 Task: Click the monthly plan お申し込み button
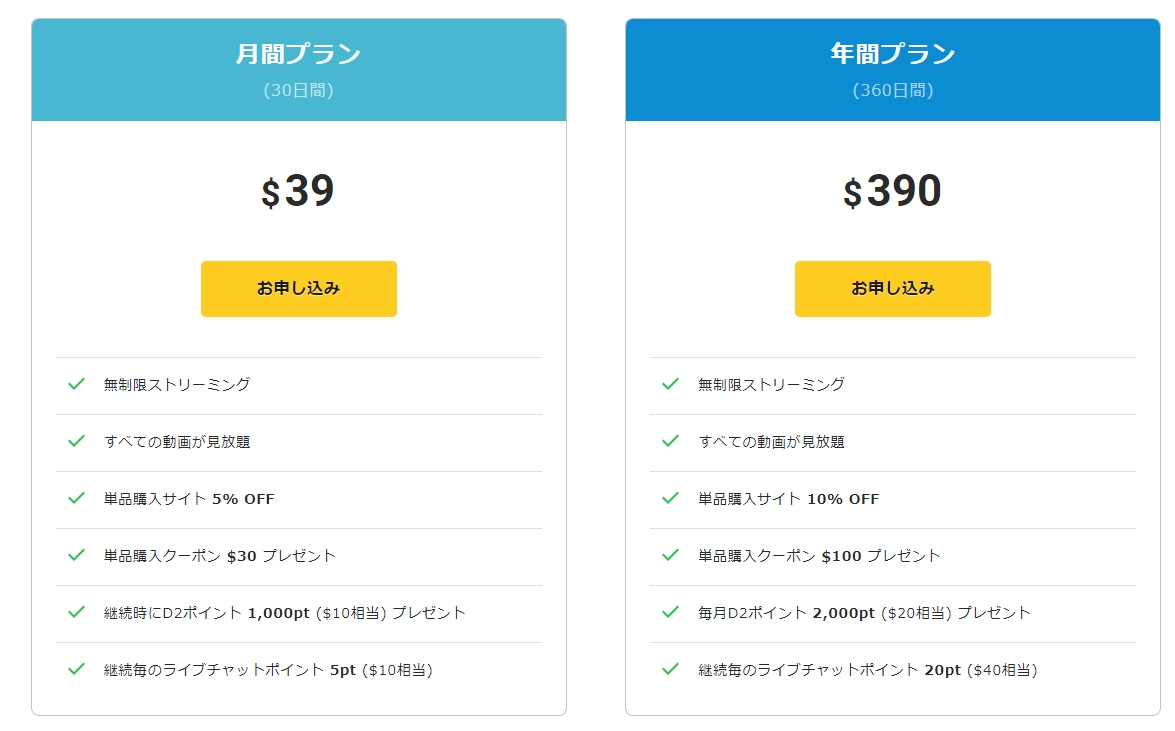298,289
